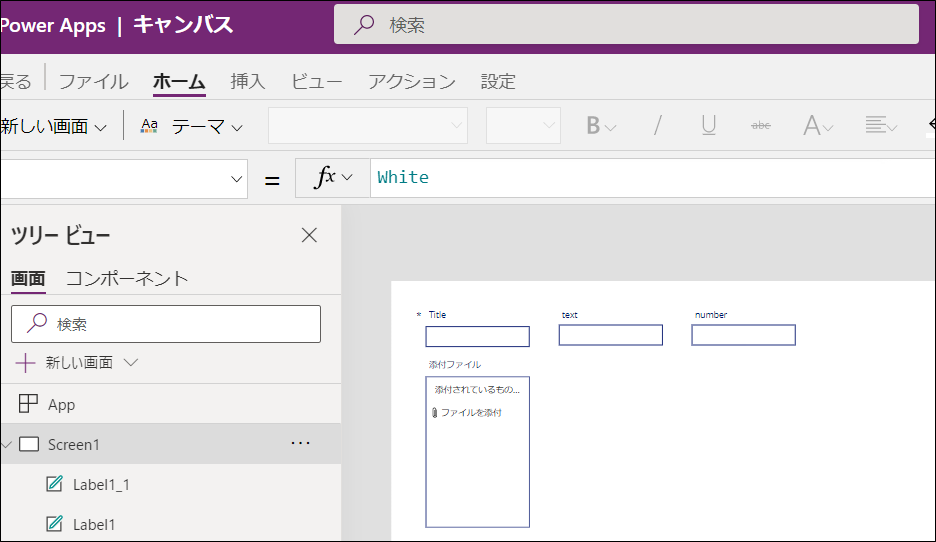
Task: Toggle underline formatting
Action: 709,126
